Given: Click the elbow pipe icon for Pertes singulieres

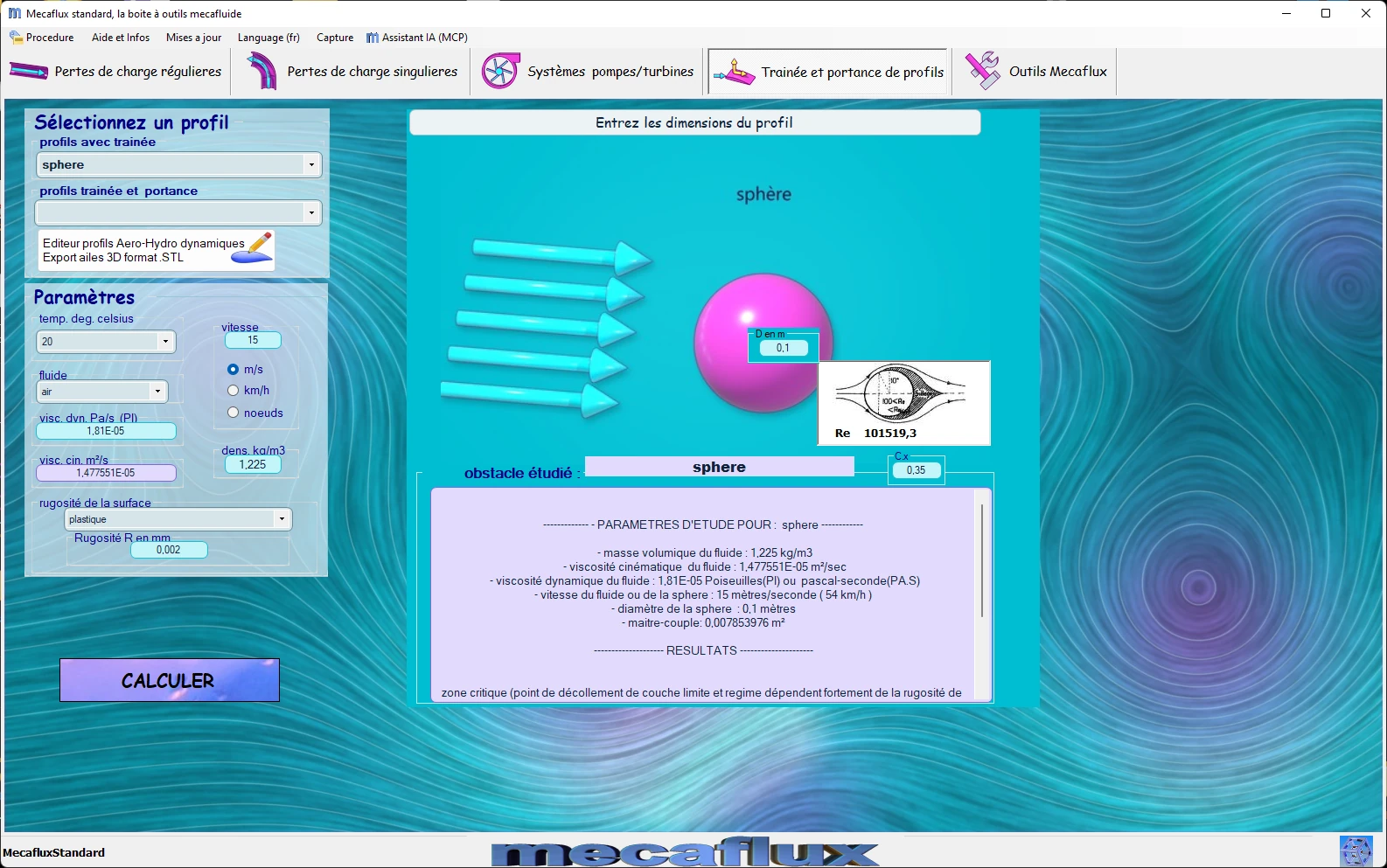Looking at the screenshot, I should pos(260,72).
